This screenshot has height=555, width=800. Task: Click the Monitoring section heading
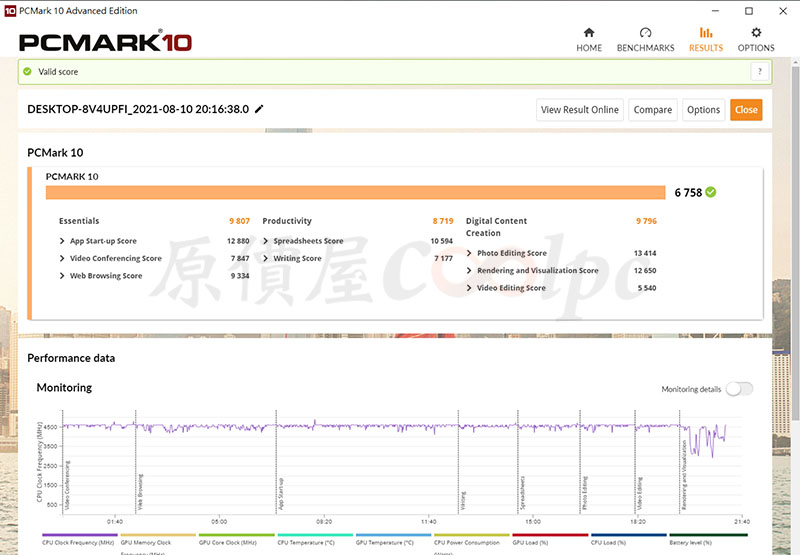pyautogui.click(x=64, y=388)
